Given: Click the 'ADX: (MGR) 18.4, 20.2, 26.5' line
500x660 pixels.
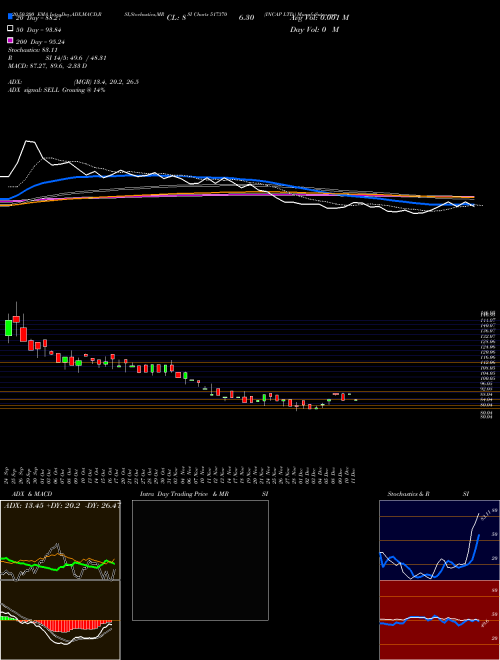Looking at the screenshot, I should (x=73, y=82).
